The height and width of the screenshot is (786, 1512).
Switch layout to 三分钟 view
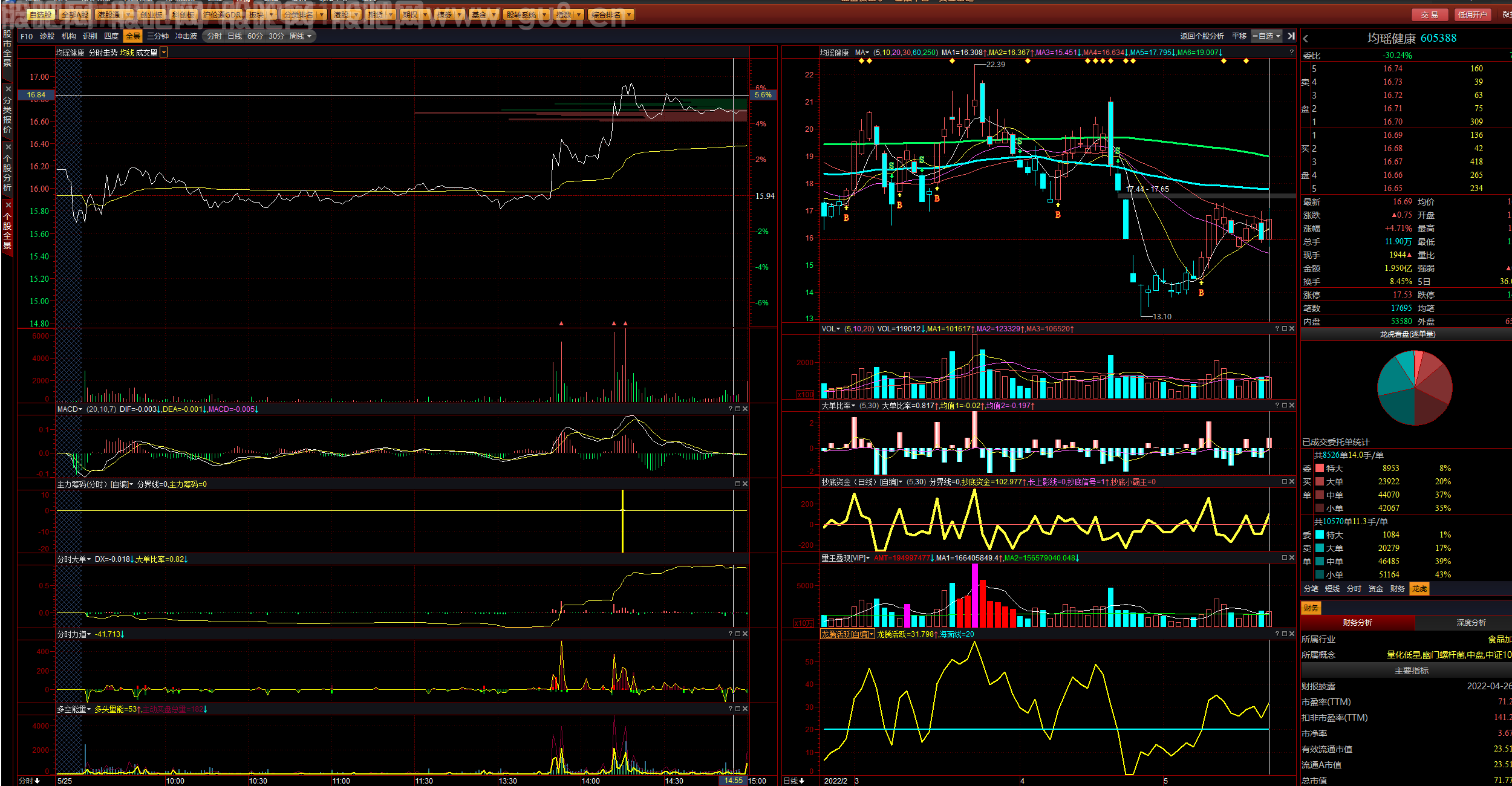tap(158, 36)
